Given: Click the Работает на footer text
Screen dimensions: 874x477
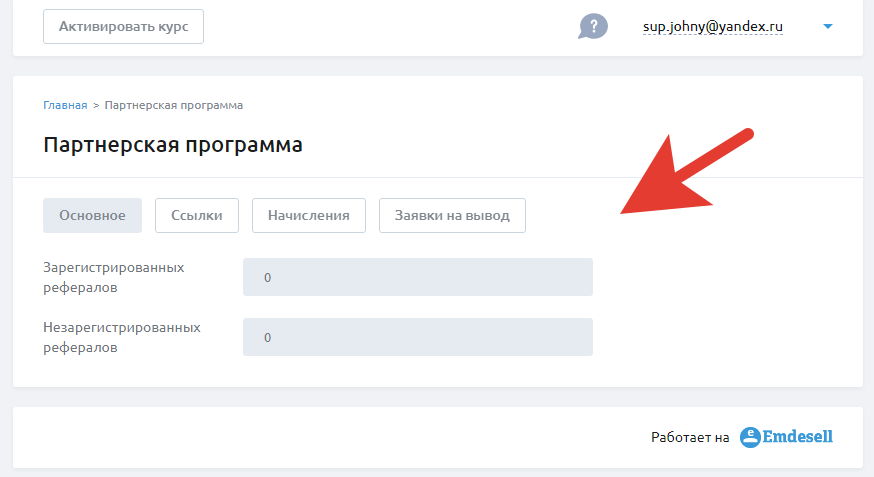Looking at the screenshot, I should click(x=690, y=437).
